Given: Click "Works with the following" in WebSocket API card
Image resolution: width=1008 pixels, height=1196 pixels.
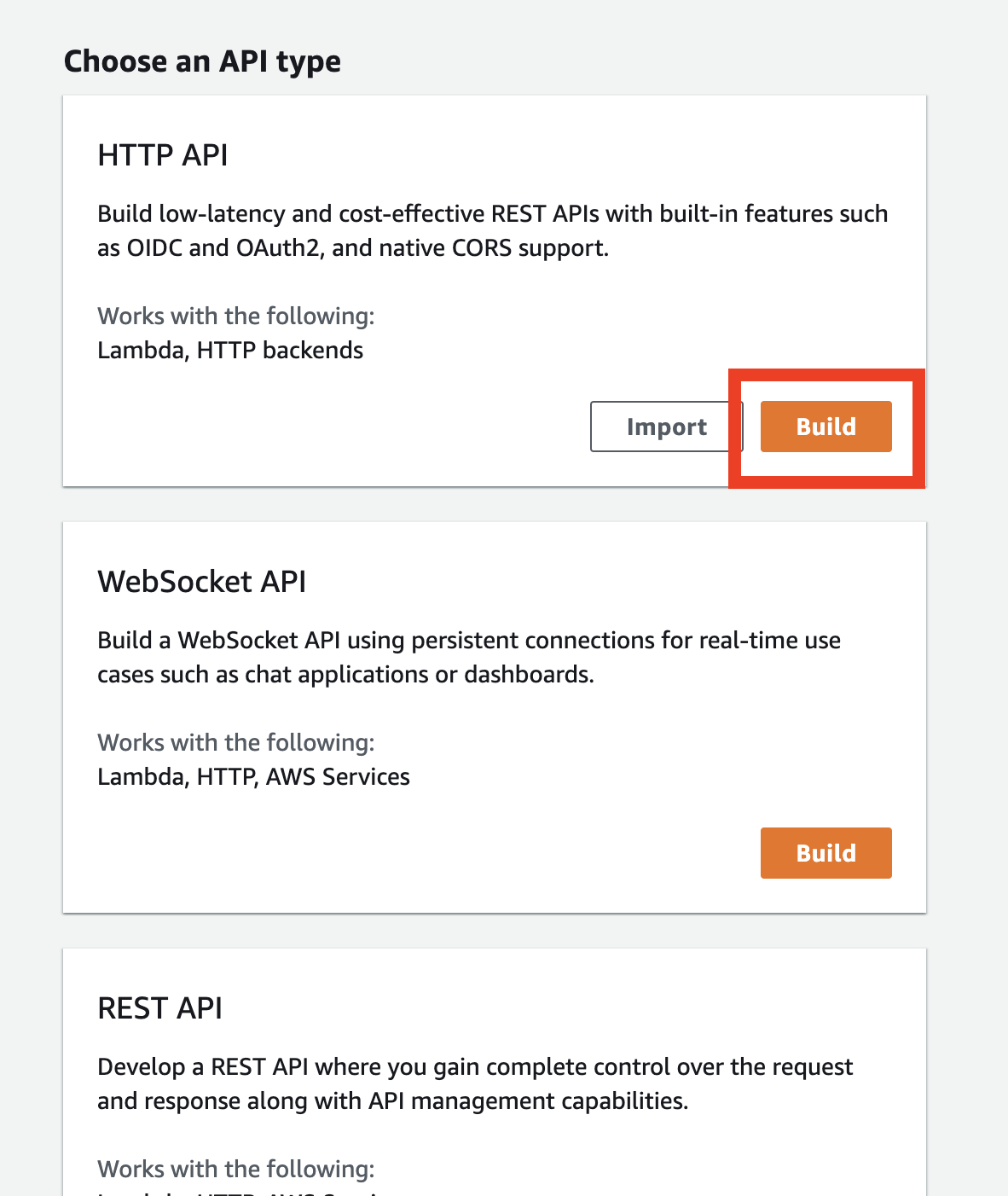Looking at the screenshot, I should 236,742.
